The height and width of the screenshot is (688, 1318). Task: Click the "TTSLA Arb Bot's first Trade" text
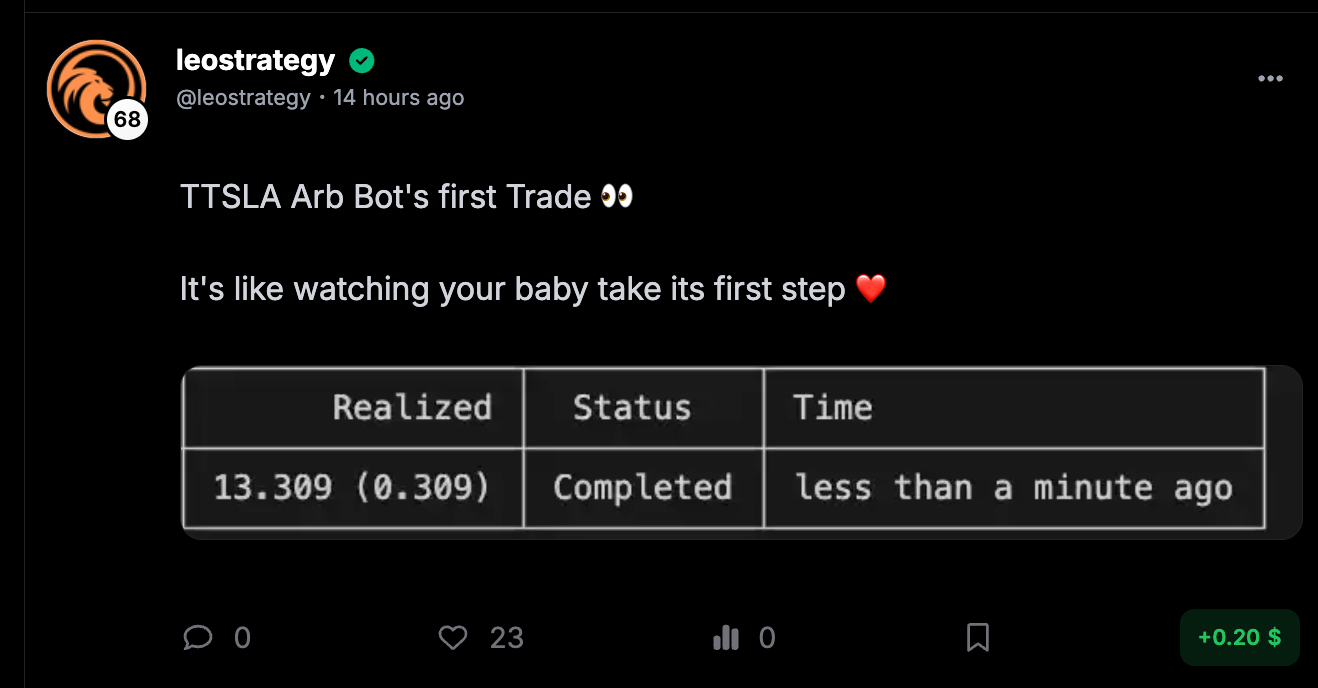pos(385,197)
